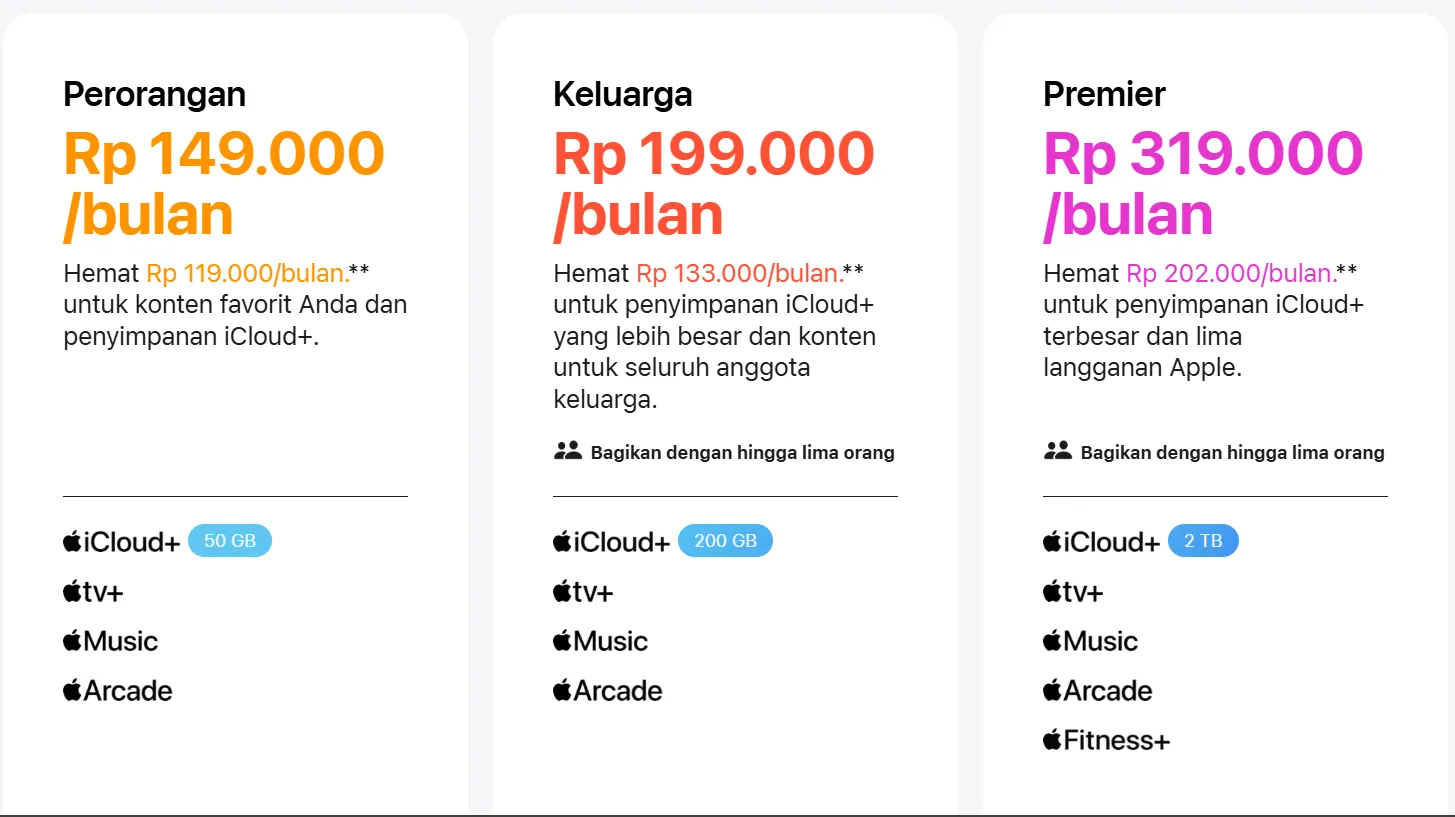Click the 2 TB storage badge
Viewport: 1455px width, 817px height.
1203,541
